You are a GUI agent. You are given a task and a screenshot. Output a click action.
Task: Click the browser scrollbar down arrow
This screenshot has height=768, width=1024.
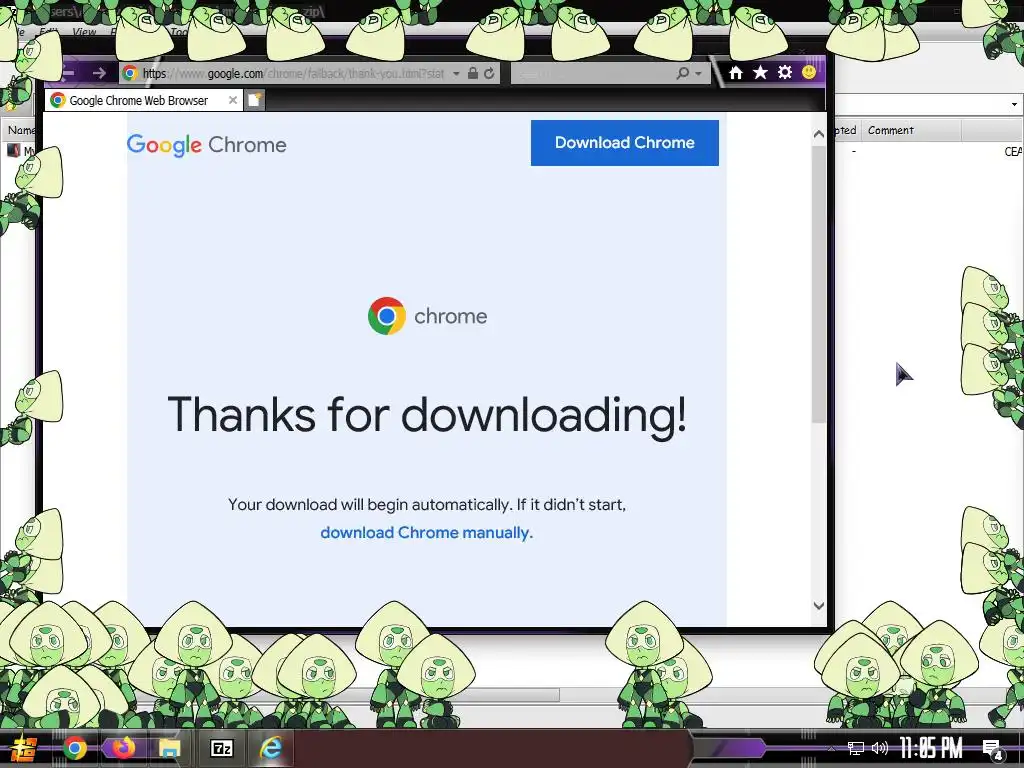819,605
